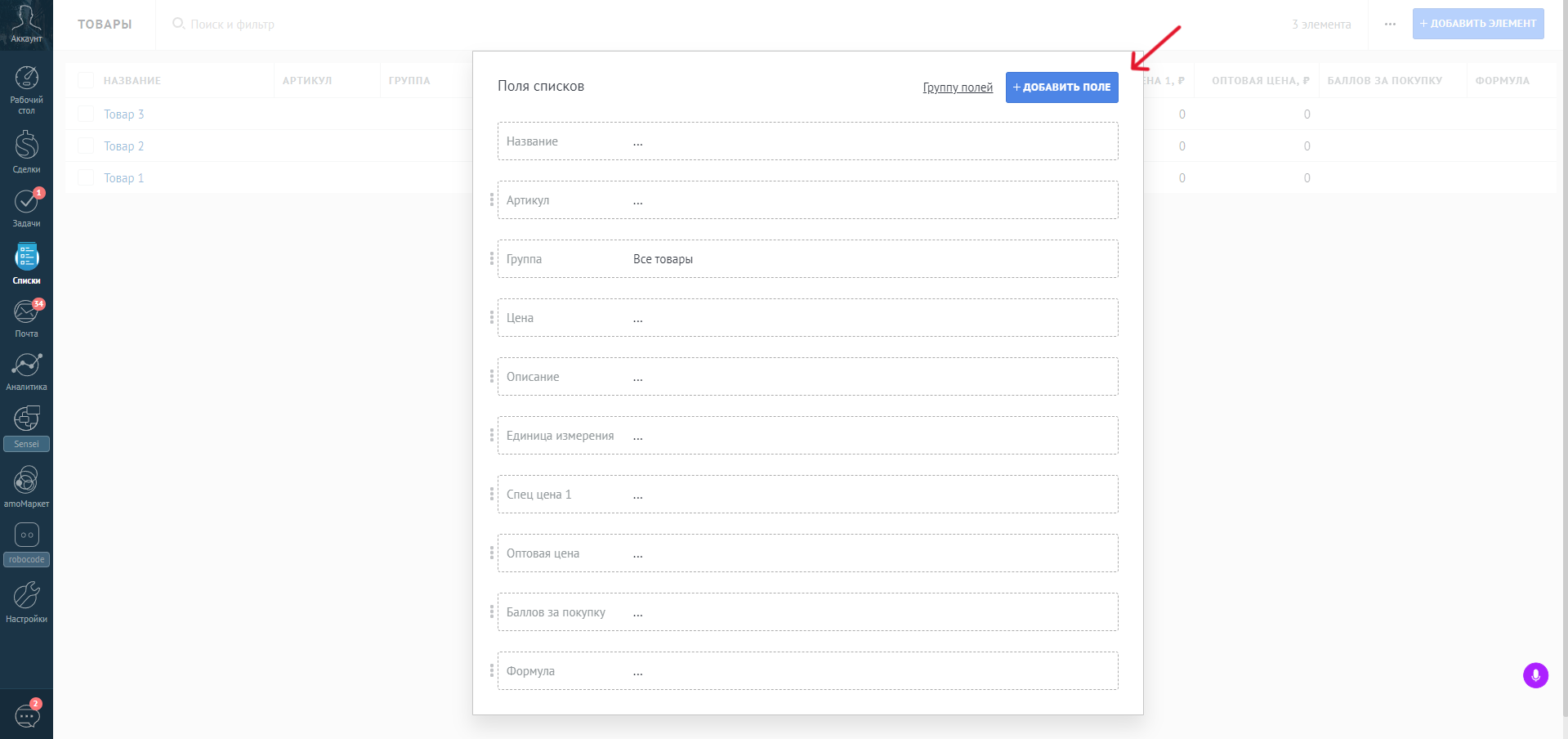This screenshot has height=739, width=1568.
Task: Open Почта mail section
Action: (26, 318)
